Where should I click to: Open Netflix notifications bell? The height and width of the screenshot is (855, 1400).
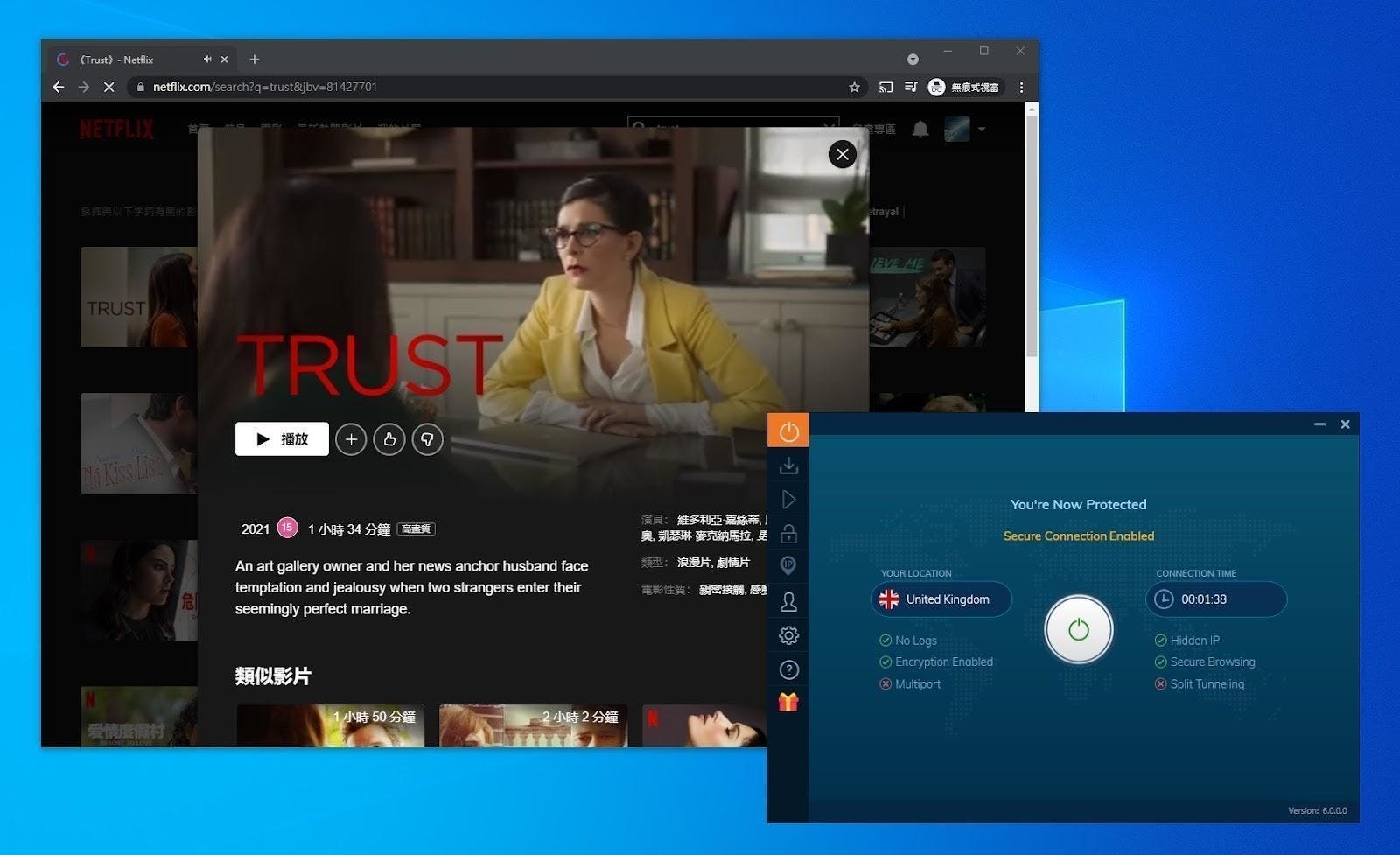(920, 130)
